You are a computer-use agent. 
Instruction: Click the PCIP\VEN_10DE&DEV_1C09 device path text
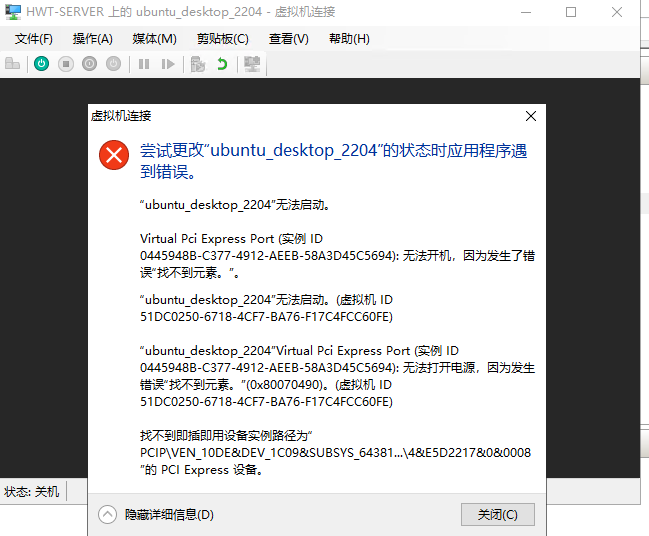(335, 453)
